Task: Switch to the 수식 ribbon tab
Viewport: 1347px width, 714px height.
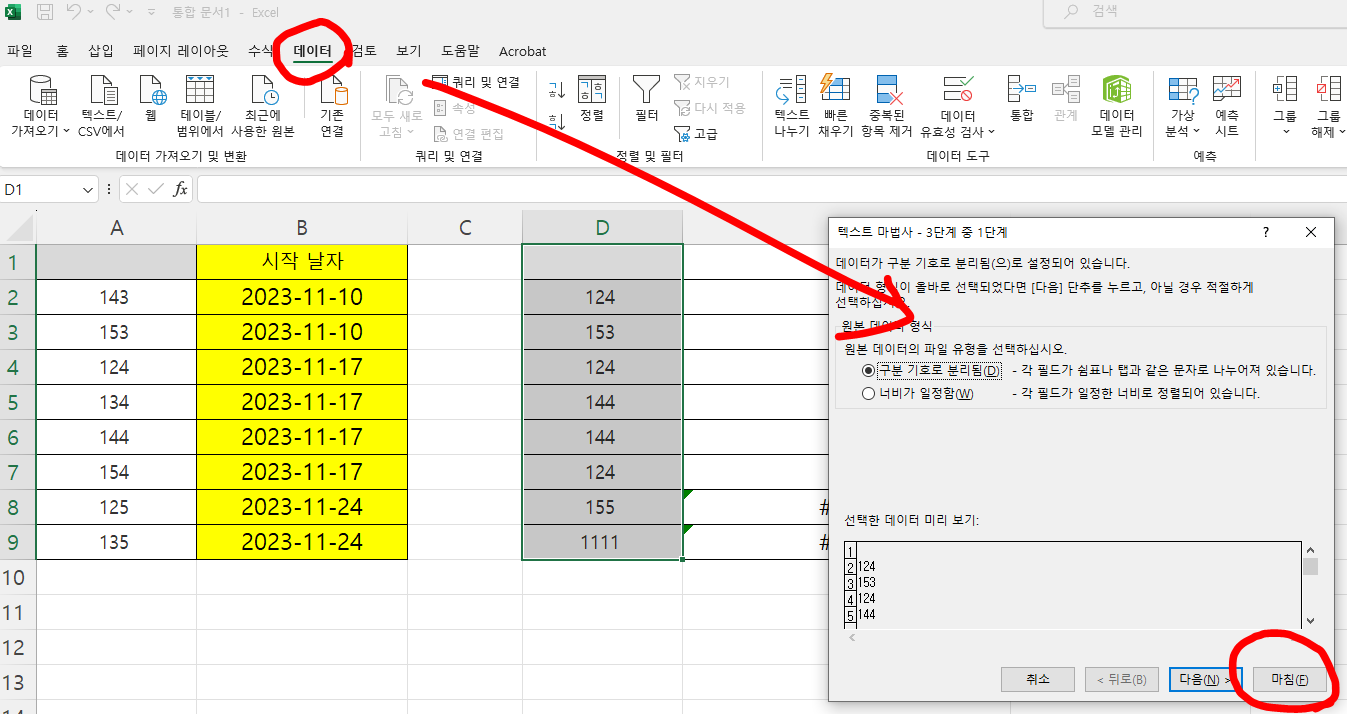Action: click(x=259, y=51)
